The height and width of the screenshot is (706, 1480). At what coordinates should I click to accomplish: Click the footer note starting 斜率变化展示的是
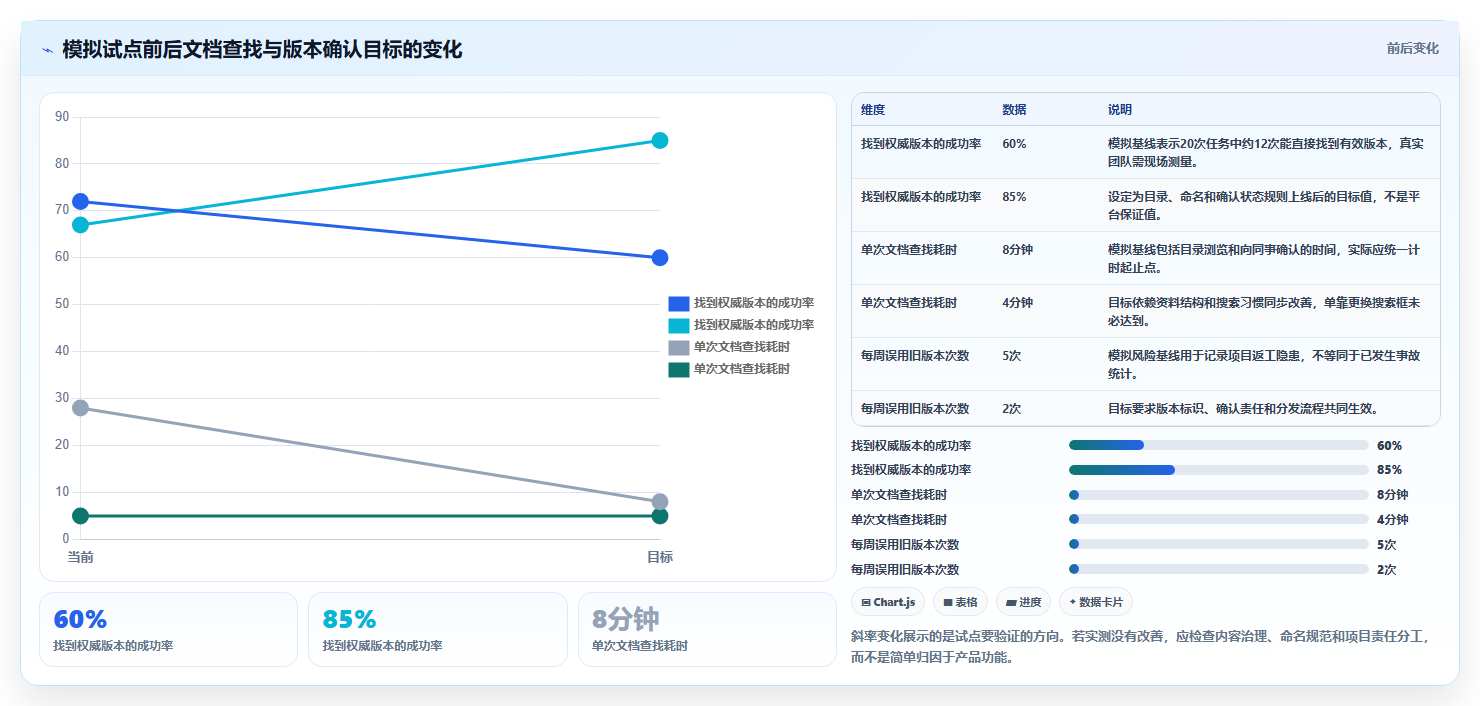point(1141,646)
